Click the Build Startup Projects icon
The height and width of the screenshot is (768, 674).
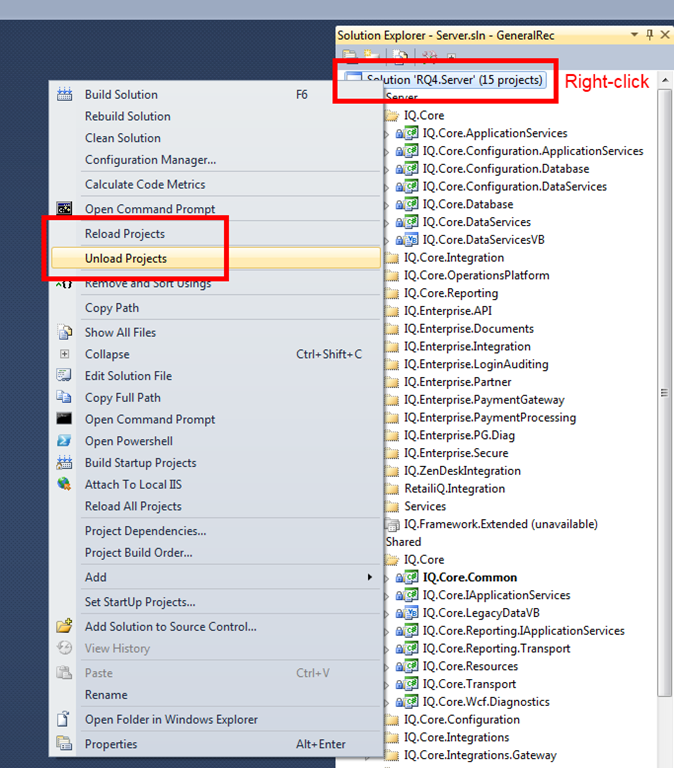click(x=64, y=462)
